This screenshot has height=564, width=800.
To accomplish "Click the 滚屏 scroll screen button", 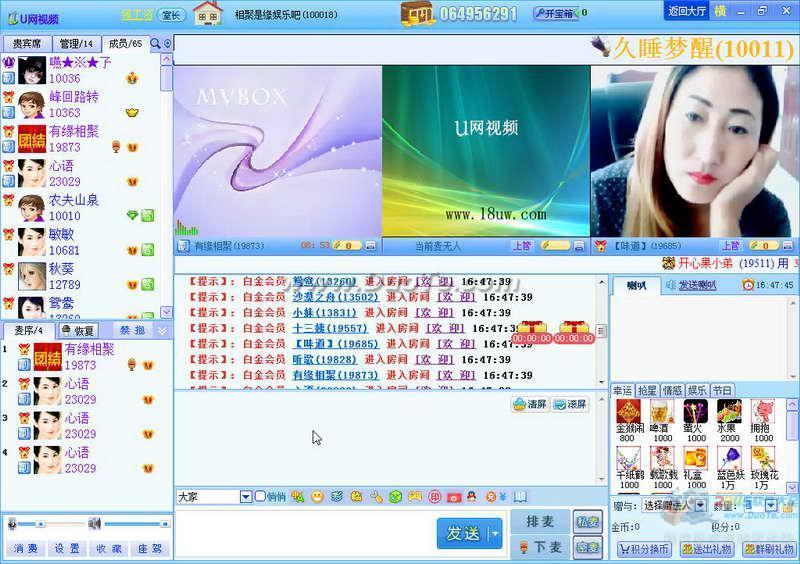I will 570,404.
